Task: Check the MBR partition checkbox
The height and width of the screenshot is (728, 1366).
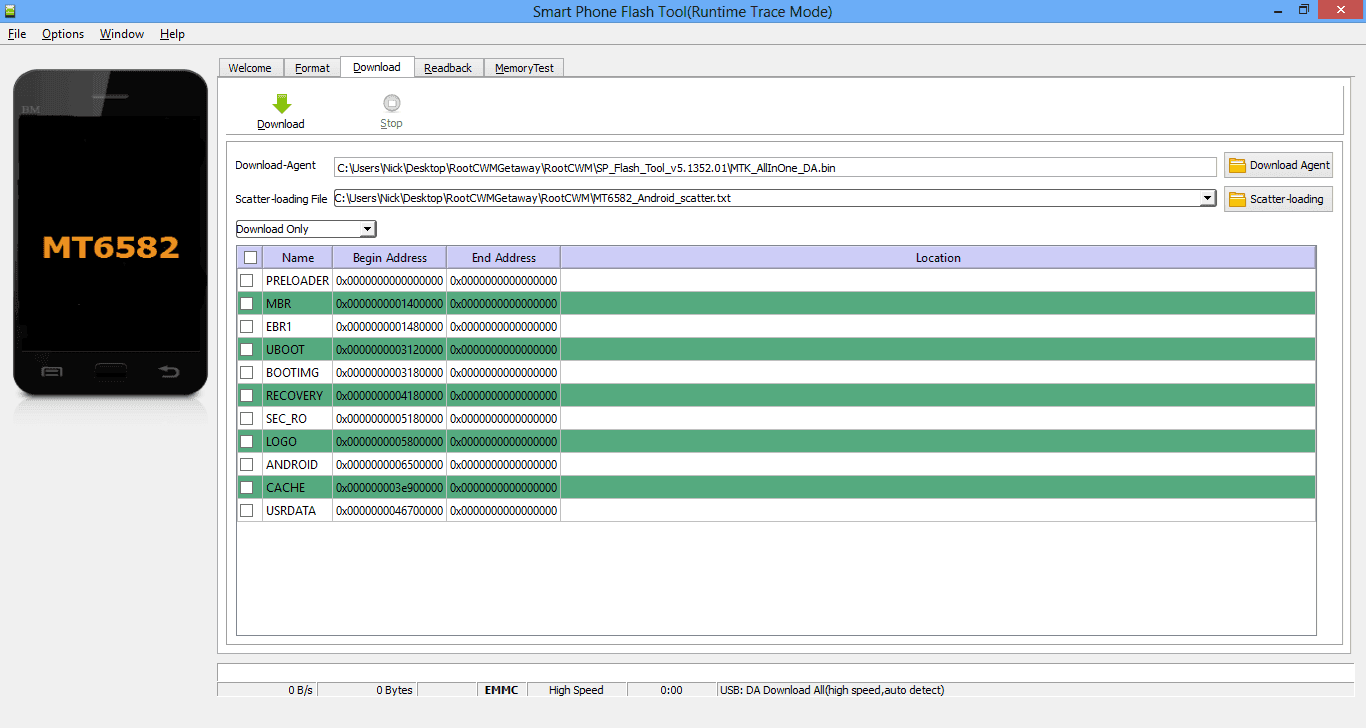Action: click(x=246, y=304)
